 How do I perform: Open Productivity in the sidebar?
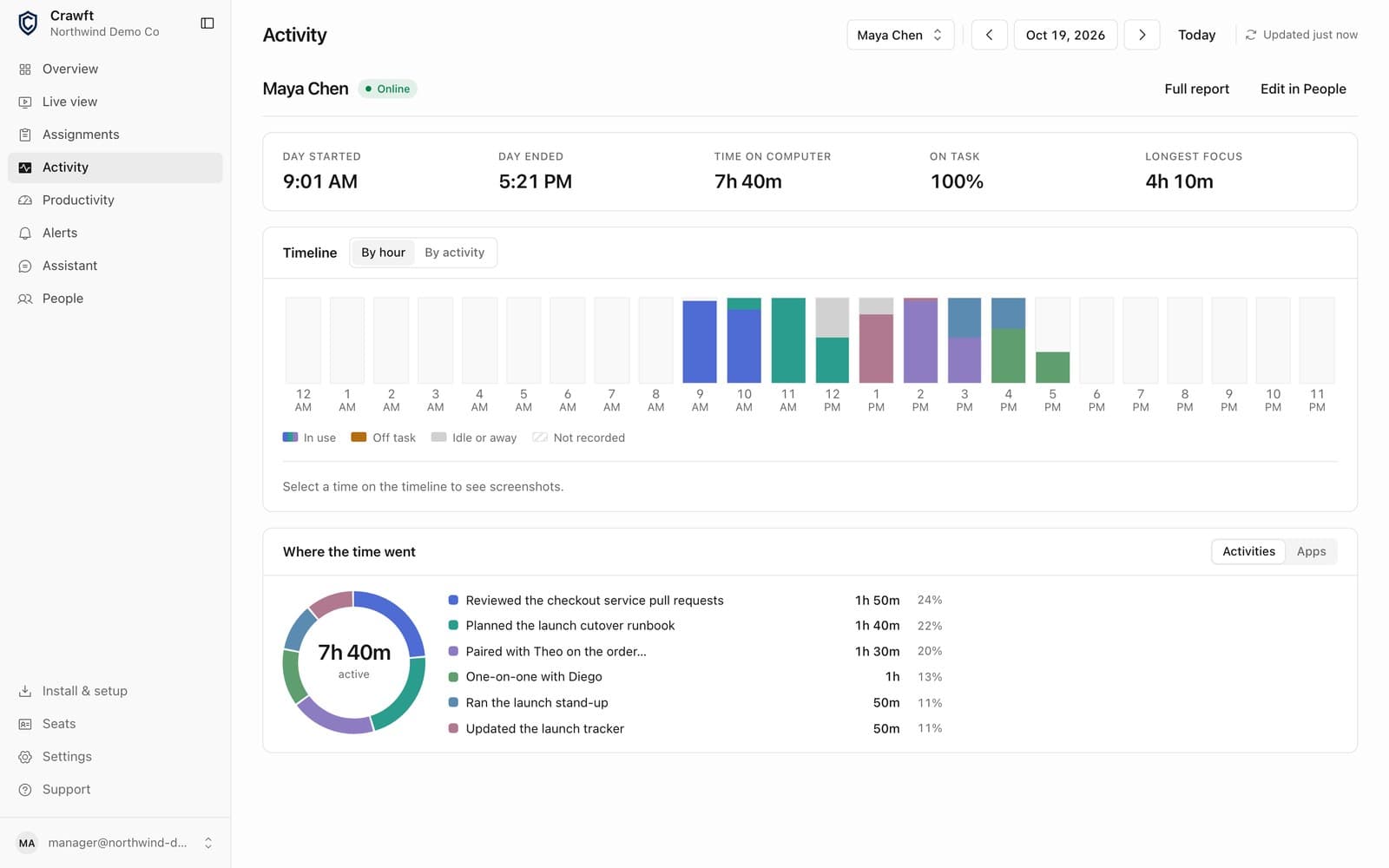[x=115, y=201]
